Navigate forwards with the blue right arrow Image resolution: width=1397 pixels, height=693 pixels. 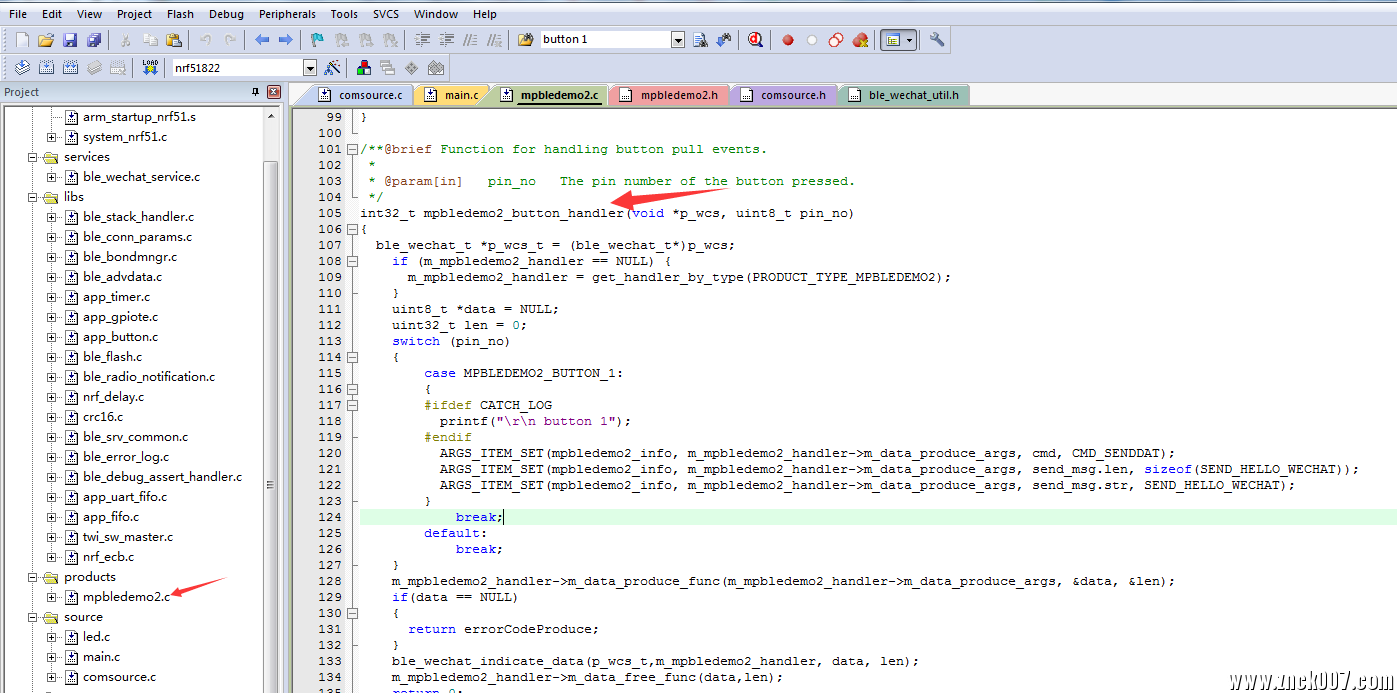point(286,40)
